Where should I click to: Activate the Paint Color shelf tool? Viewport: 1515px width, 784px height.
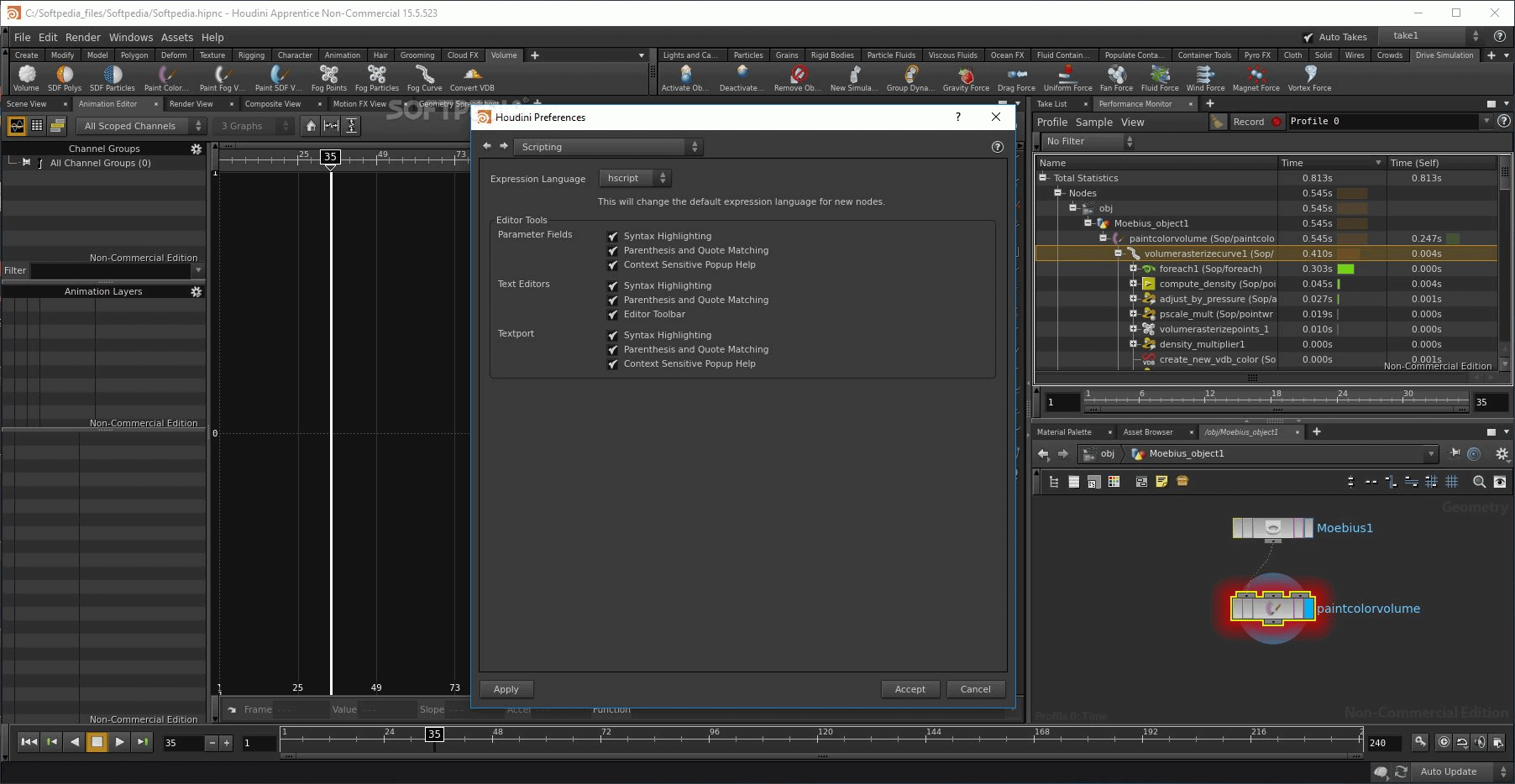click(165, 78)
